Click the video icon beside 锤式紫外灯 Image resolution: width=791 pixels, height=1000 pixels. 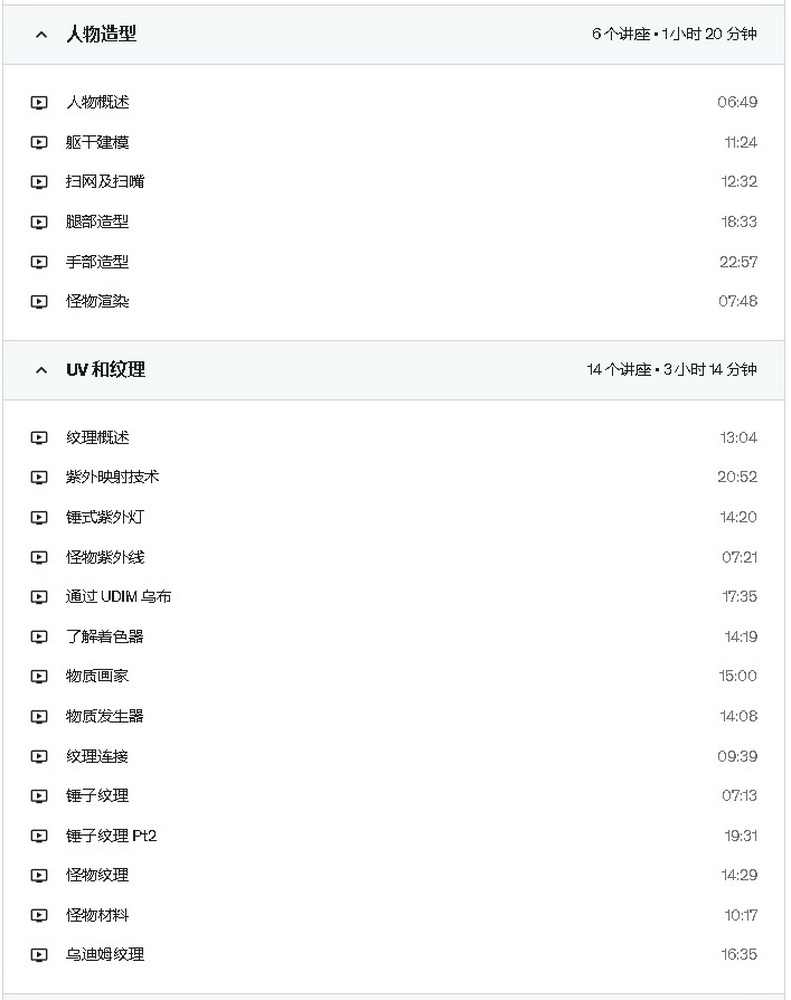(x=39, y=517)
